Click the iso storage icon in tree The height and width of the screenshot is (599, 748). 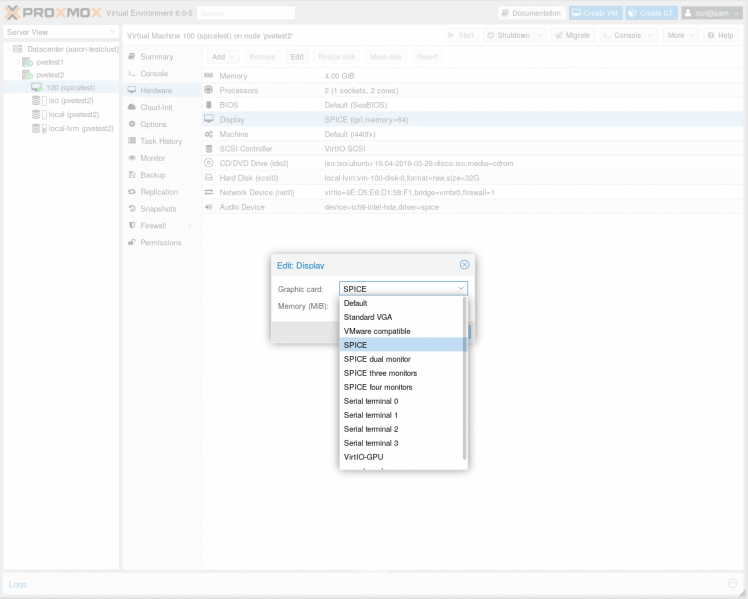(x=38, y=101)
